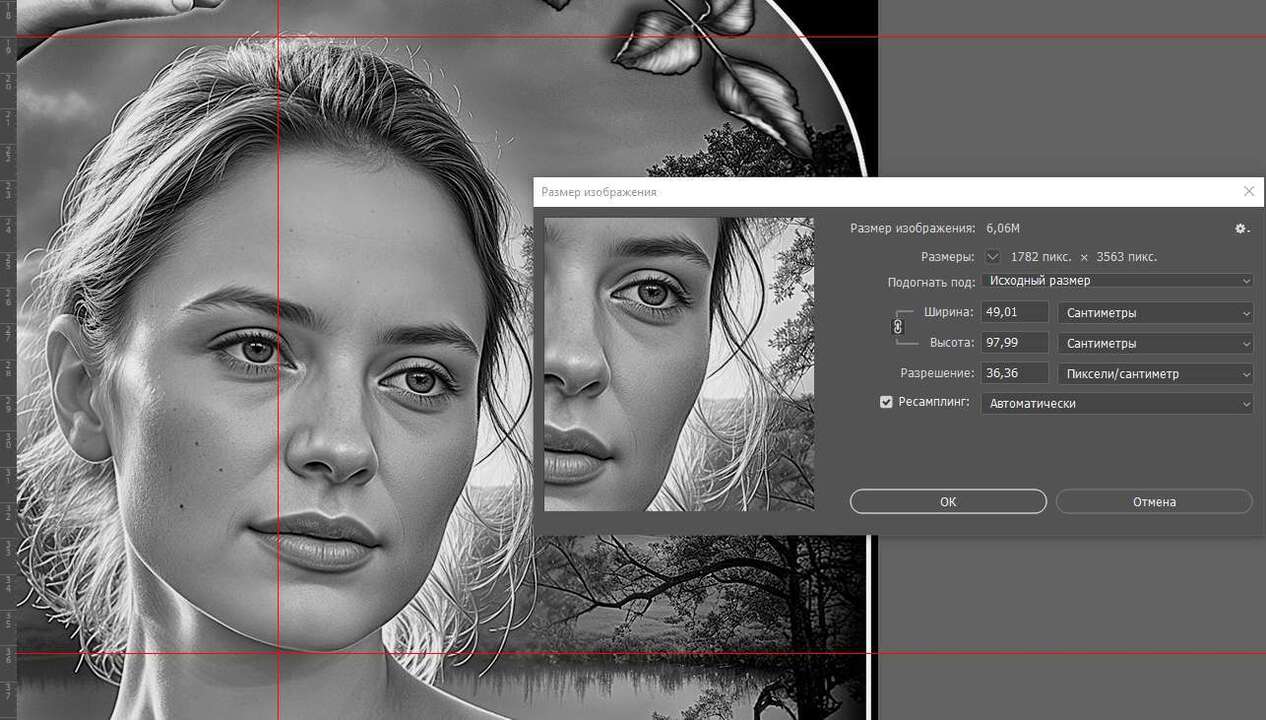Disable the Ресамплинг checkbox

tap(886, 402)
